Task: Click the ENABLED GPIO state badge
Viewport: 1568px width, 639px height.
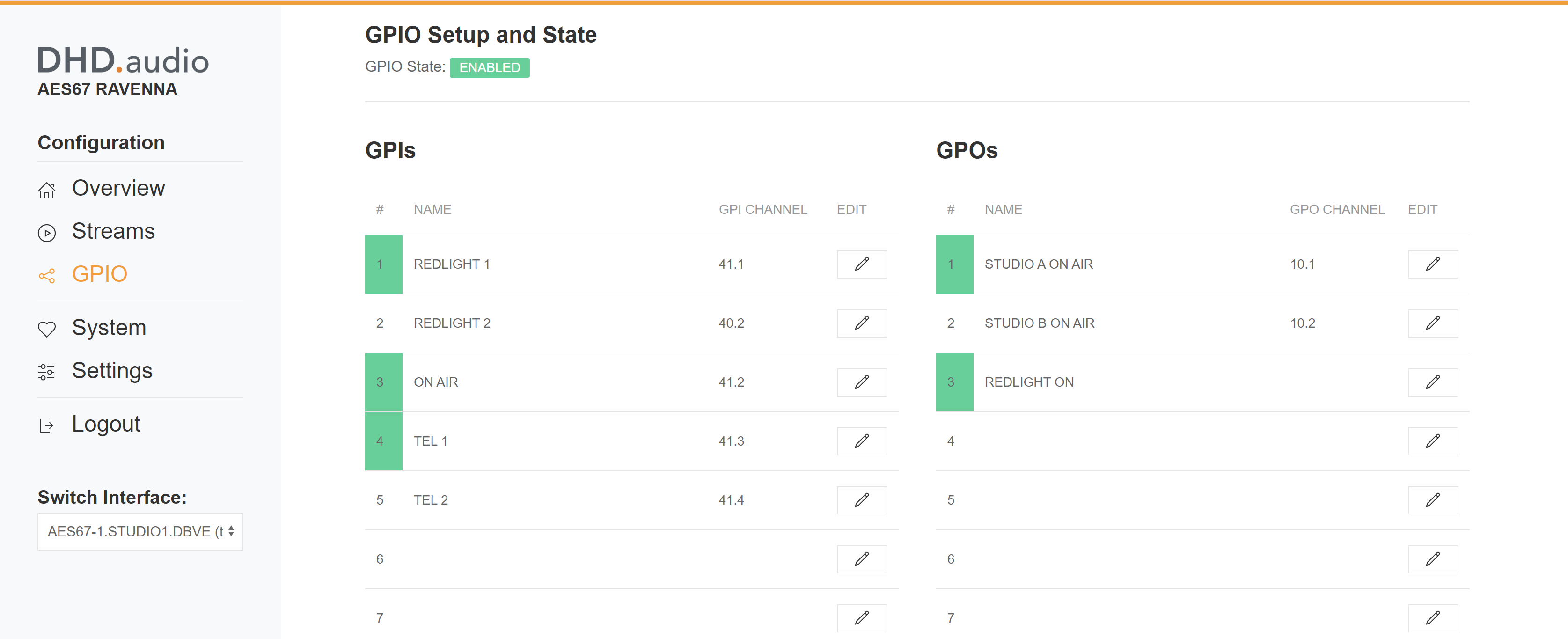Action: pyautogui.click(x=490, y=67)
